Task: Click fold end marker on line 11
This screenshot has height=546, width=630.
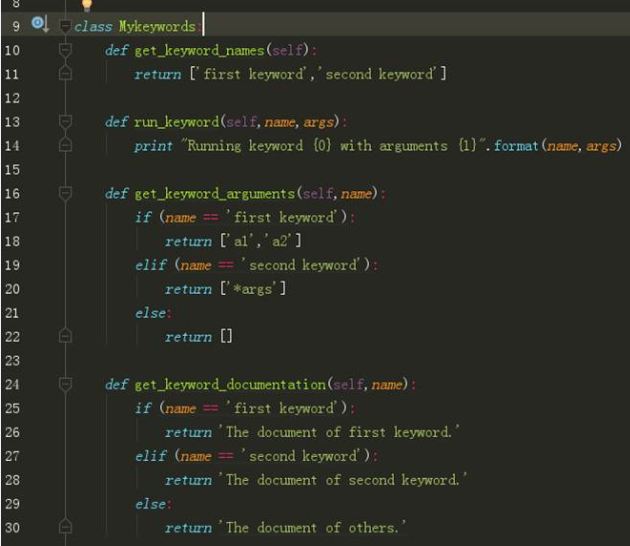Action: tap(65, 74)
